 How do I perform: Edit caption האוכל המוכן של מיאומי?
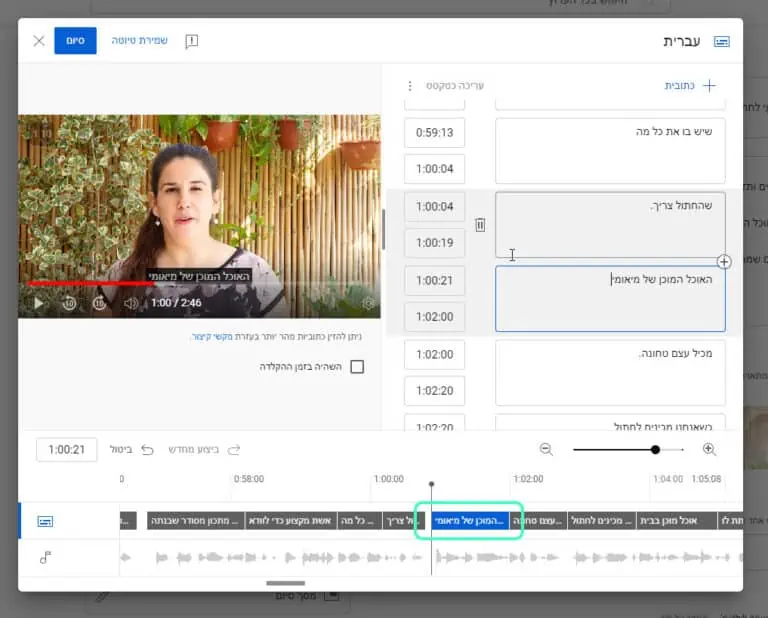click(610, 299)
